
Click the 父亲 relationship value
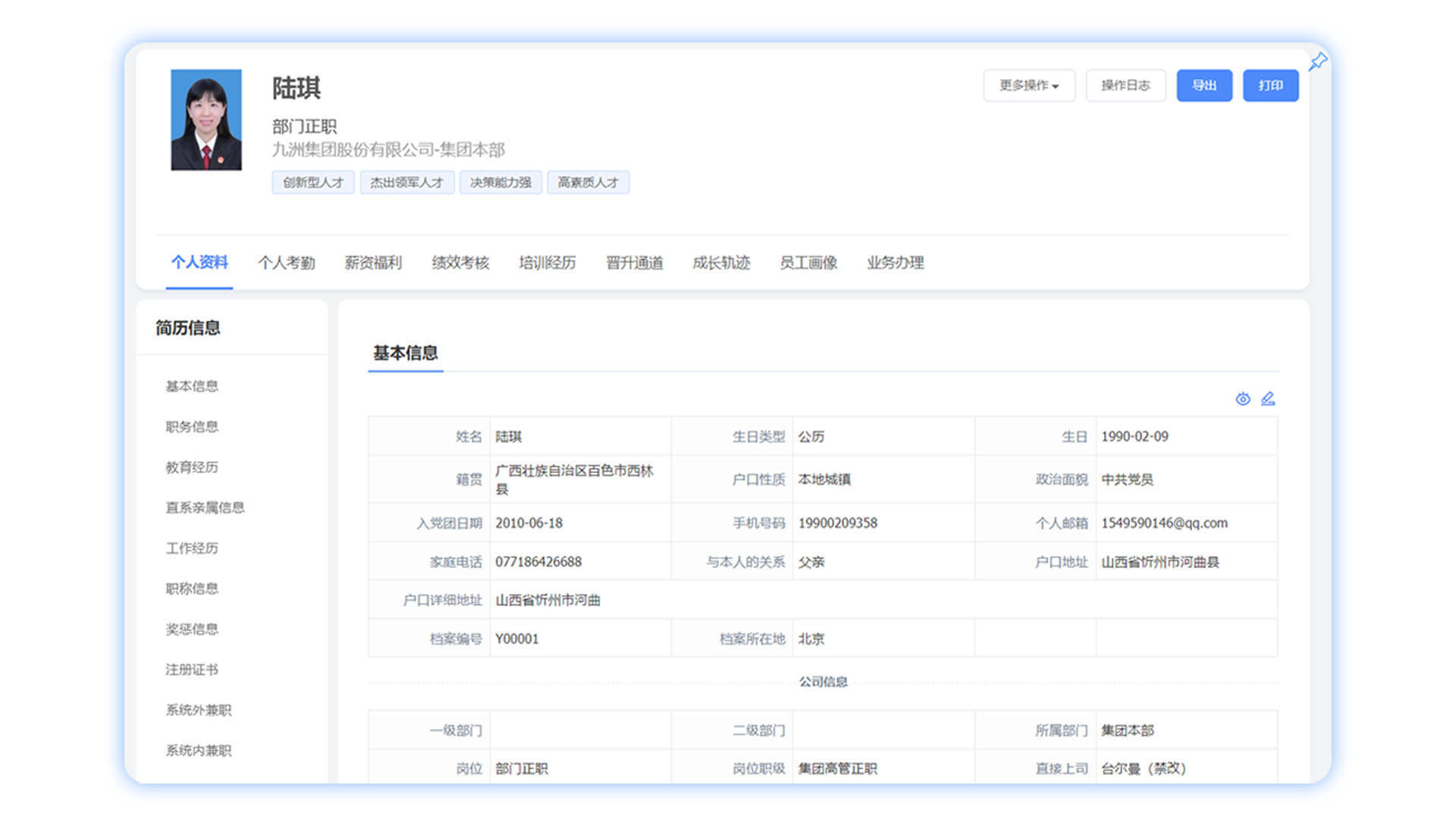[811, 562]
